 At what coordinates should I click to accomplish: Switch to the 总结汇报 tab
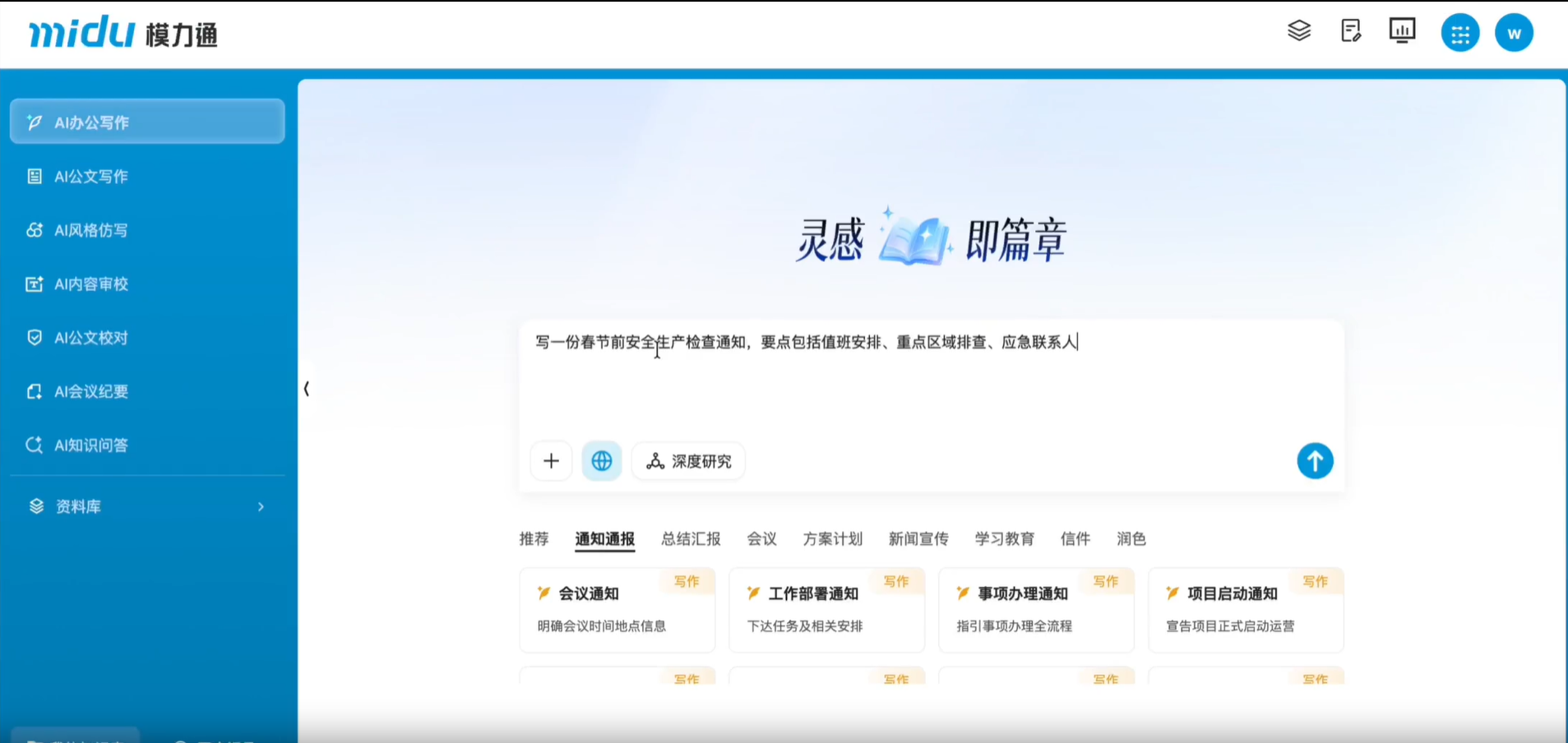[x=691, y=538]
